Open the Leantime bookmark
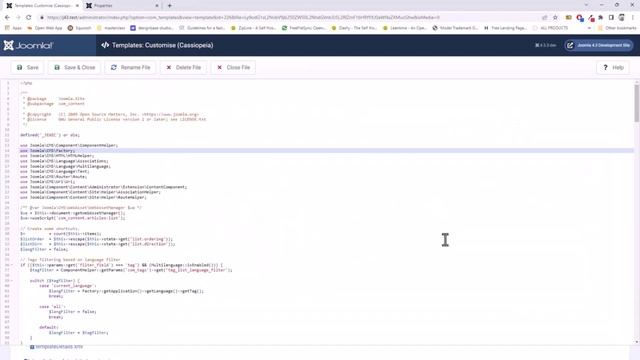The image size is (640, 360). point(405,28)
